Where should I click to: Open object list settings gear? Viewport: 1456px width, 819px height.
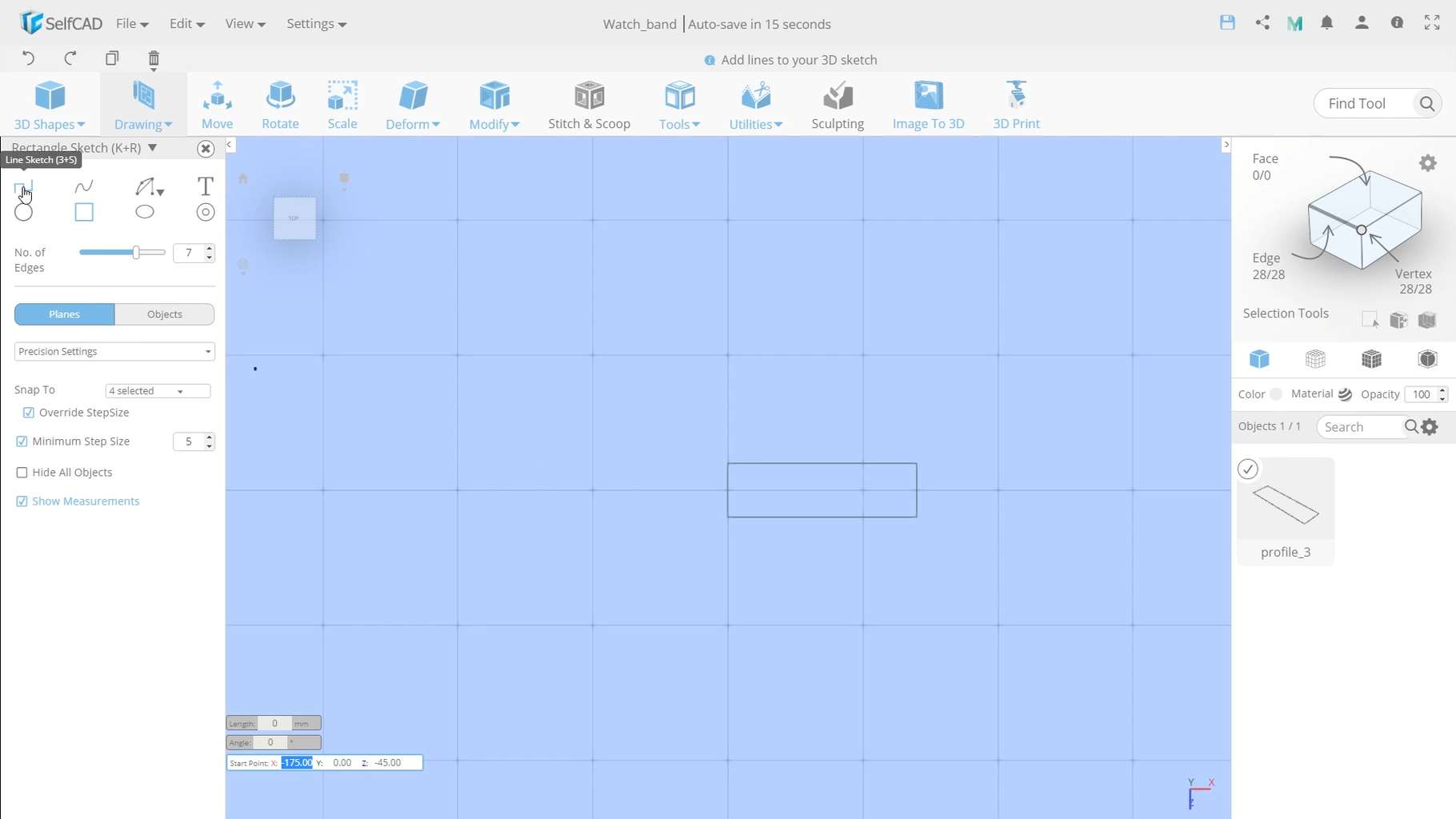pyautogui.click(x=1430, y=427)
